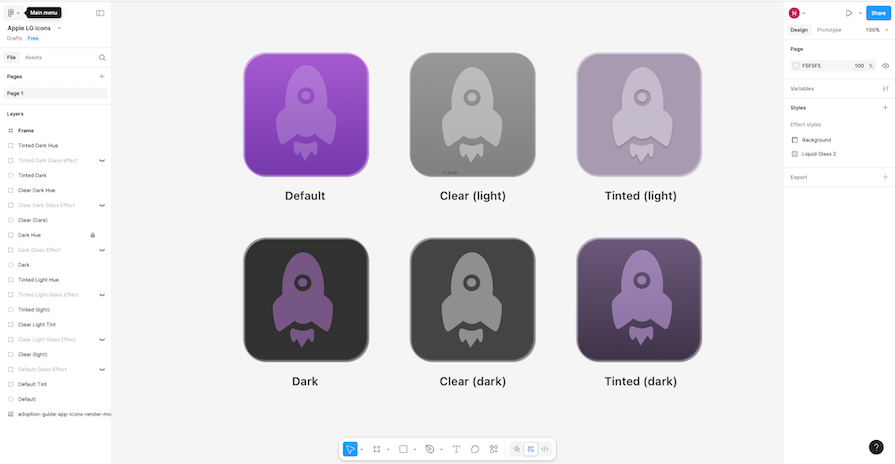Edit the page background opacity 100 field
895x464 pixels.
859,66
